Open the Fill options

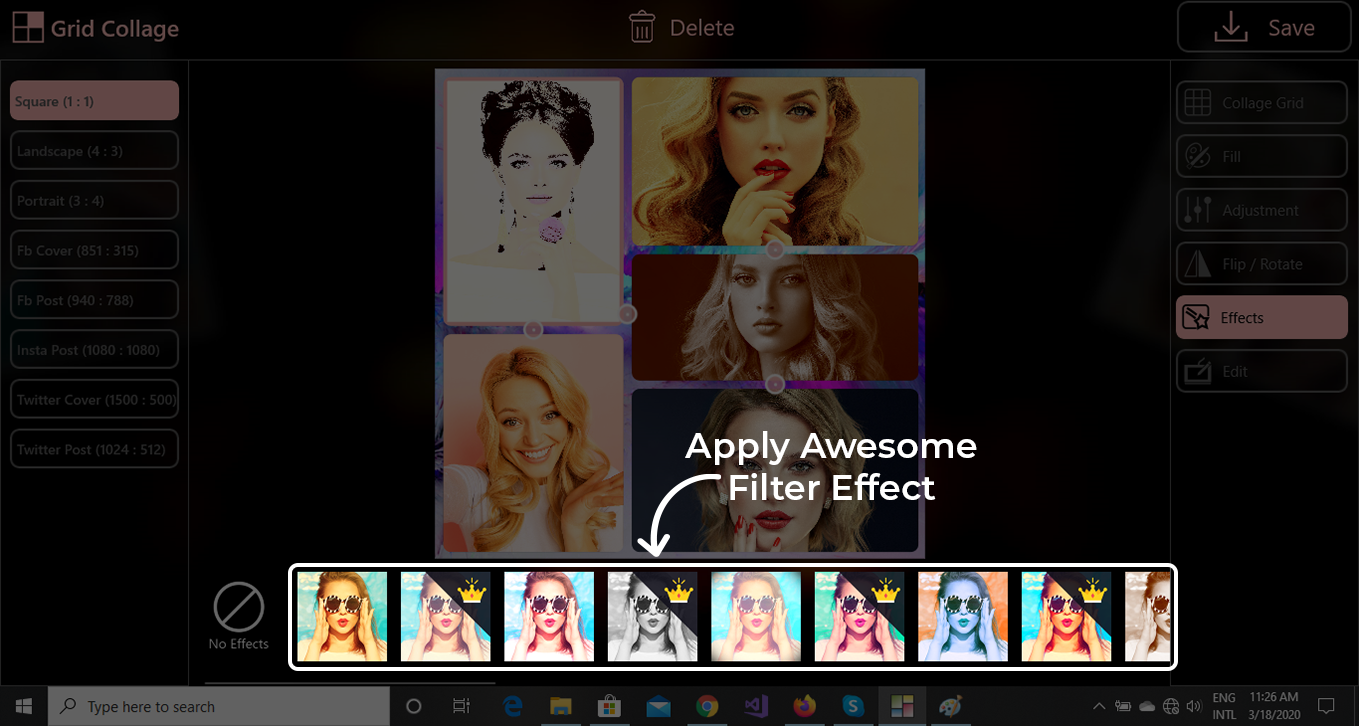[1262, 157]
